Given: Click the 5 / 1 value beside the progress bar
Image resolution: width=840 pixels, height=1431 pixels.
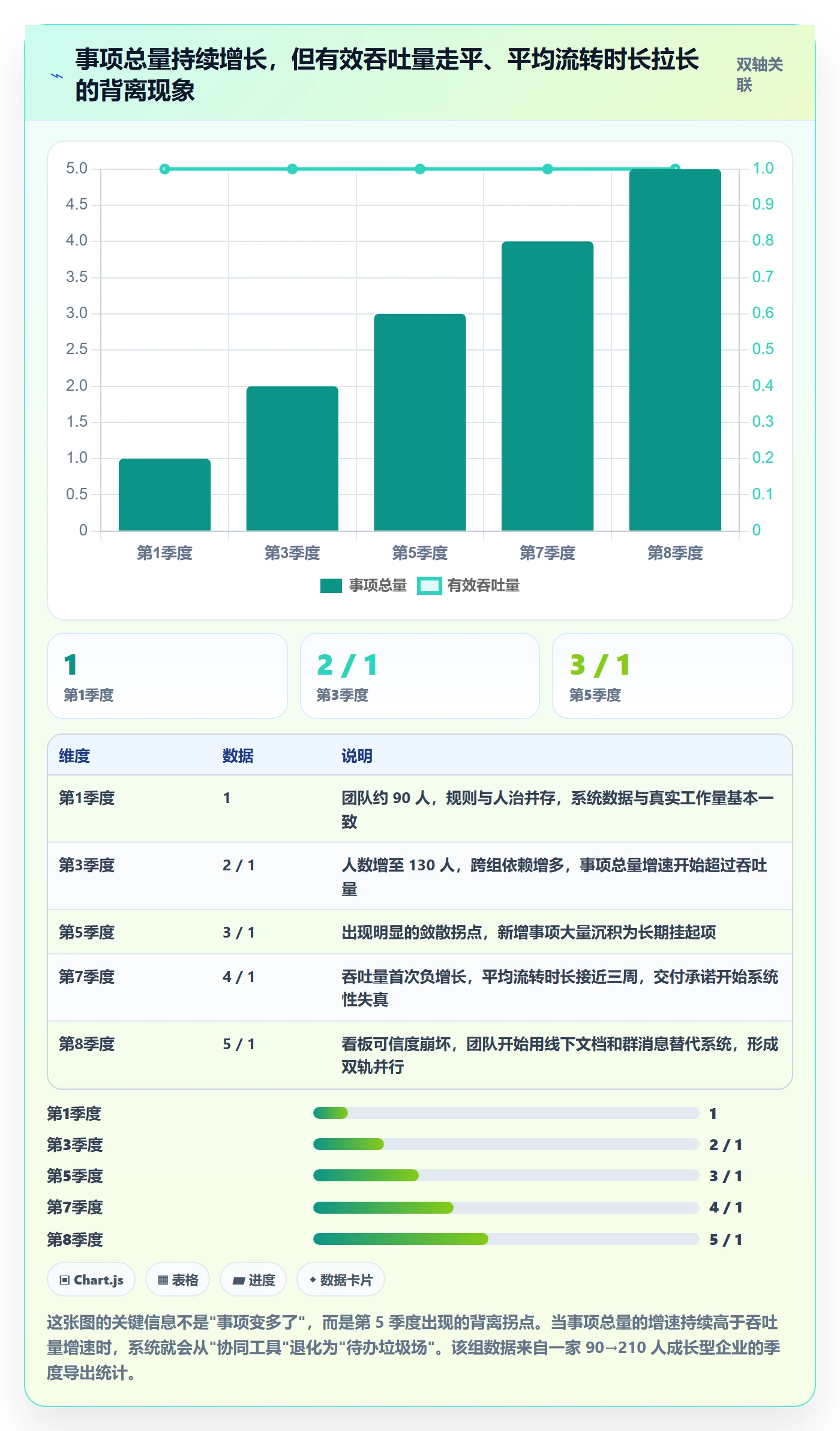Looking at the screenshot, I should 726,1240.
